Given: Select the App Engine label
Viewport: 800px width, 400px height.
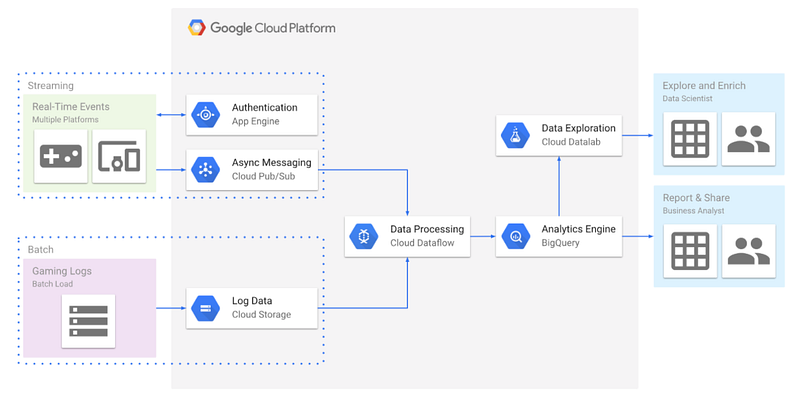Looking at the screenshot, I should (x=256, y=121).
